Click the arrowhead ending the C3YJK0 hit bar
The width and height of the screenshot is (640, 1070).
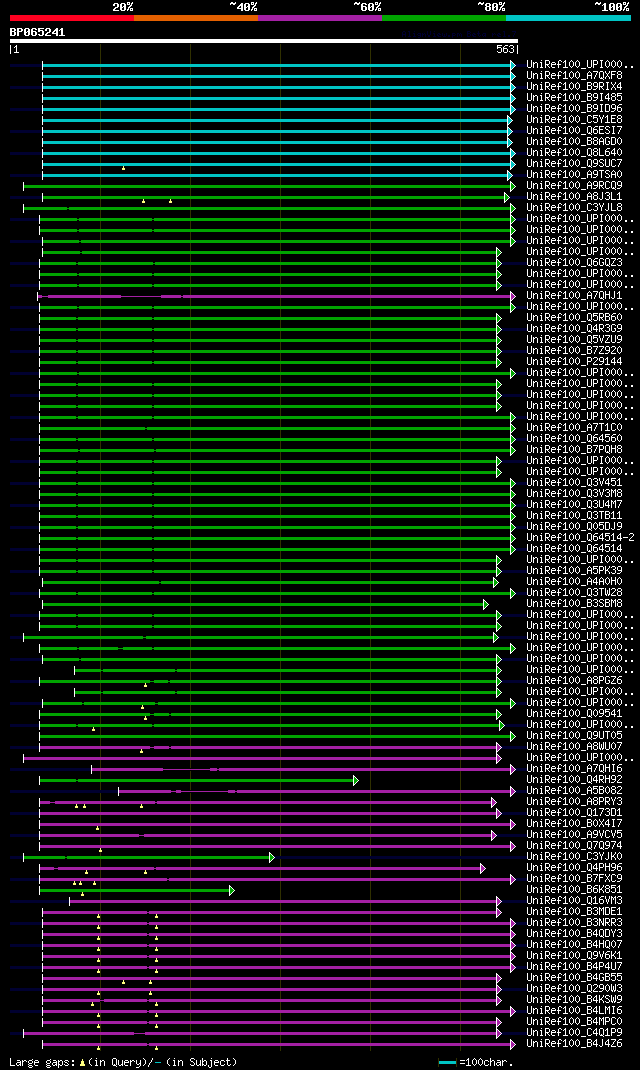click(x=272, y=857)
